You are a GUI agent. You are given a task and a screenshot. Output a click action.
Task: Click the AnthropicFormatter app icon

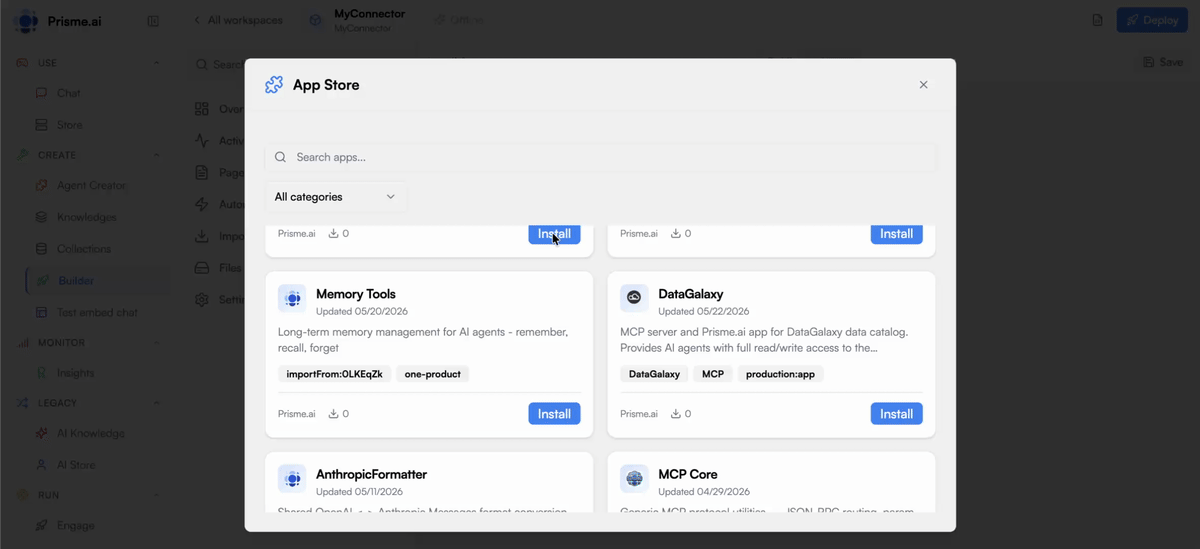pos(292,478)
